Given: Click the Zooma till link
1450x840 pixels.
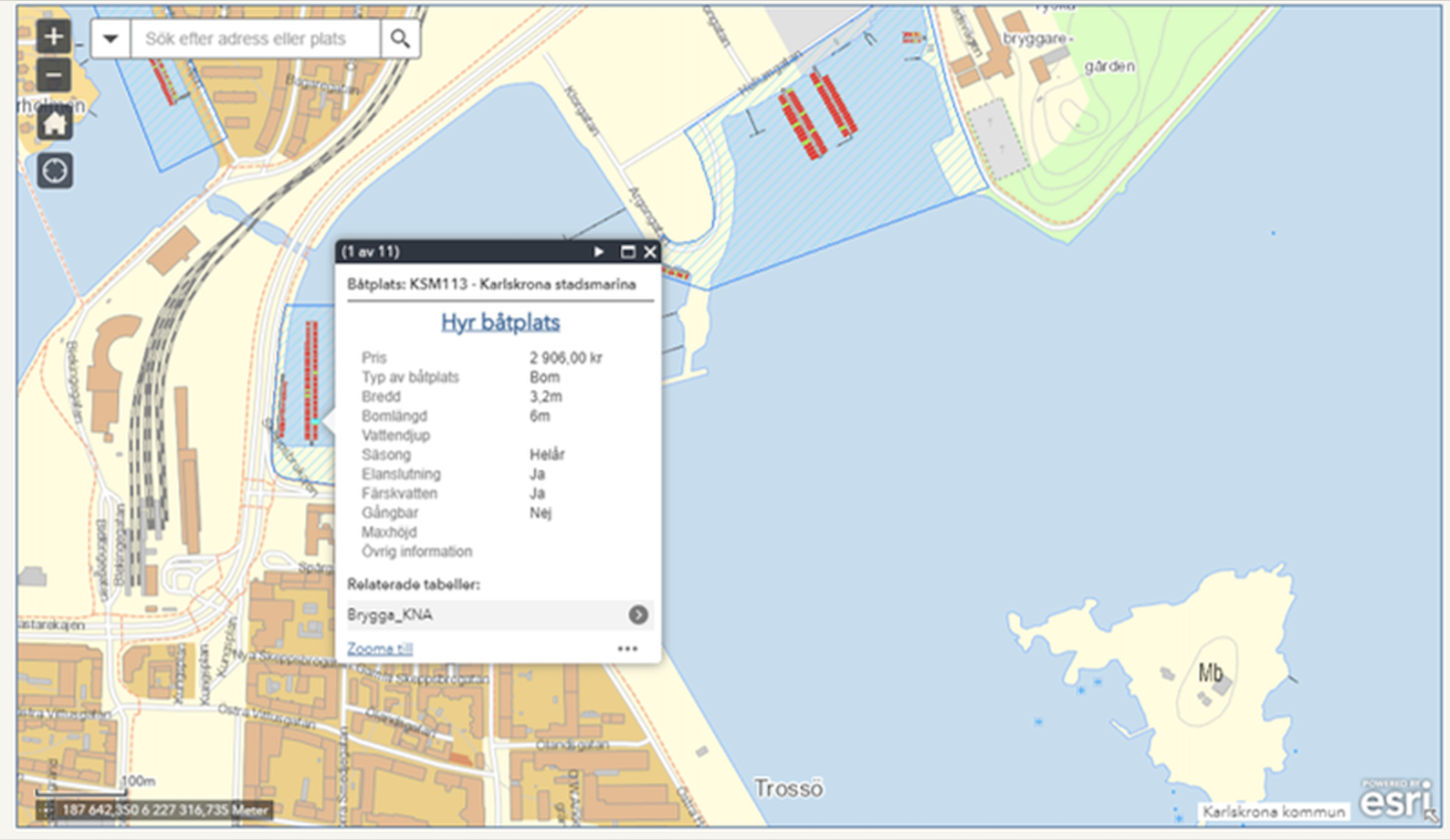Looking at the screenshot, I should point(380,648).
